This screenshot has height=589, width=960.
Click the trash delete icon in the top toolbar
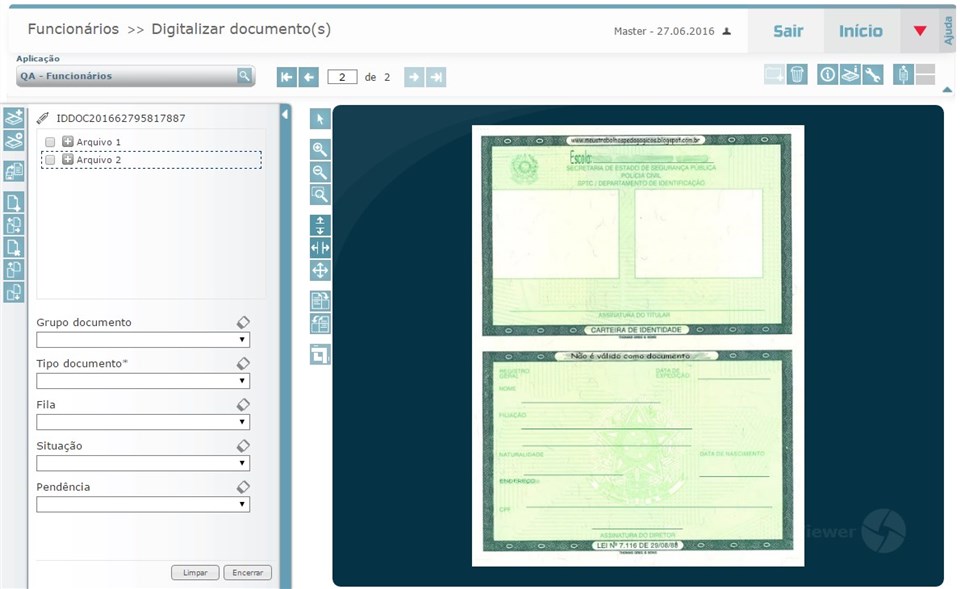[797, 75]
